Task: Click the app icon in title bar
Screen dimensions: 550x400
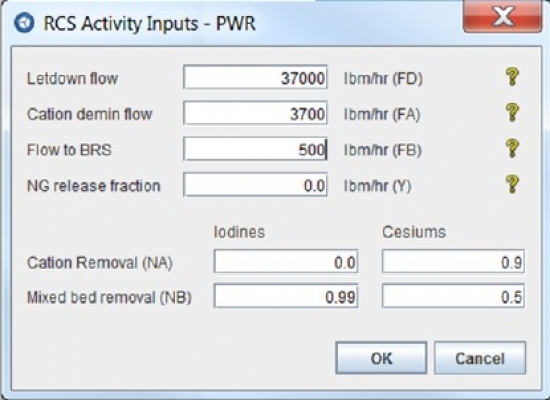Action: pos(24,23)
